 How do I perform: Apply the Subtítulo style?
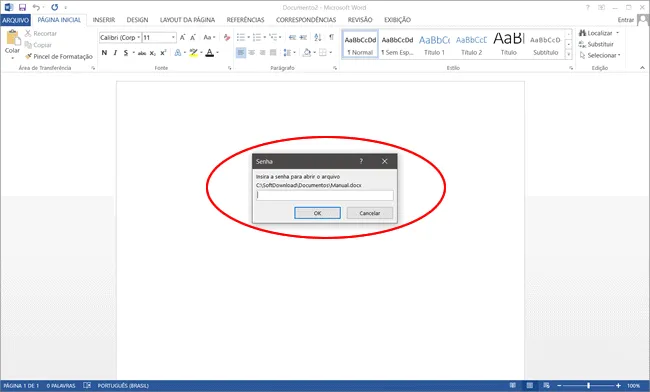546,44
